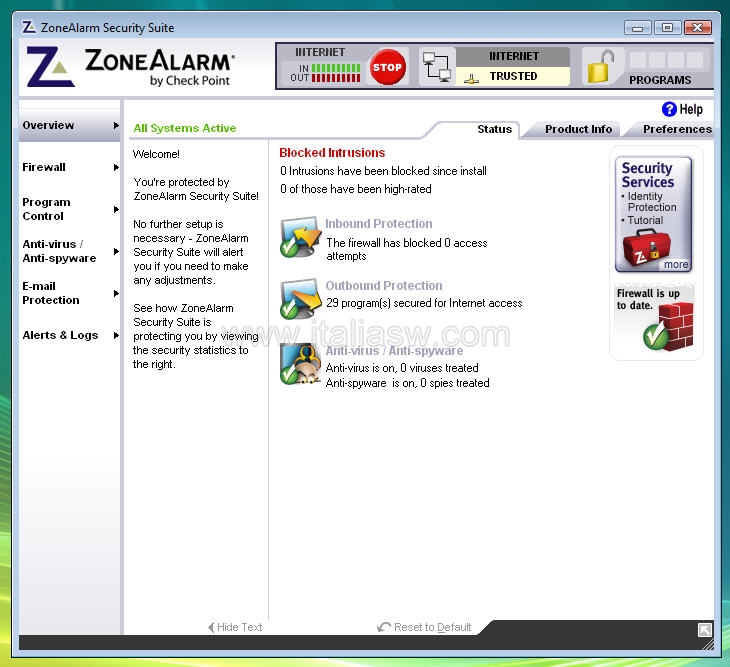Switch to the Status tab
This screenshot has width=730, height=667.
click(x=494, y=129)
